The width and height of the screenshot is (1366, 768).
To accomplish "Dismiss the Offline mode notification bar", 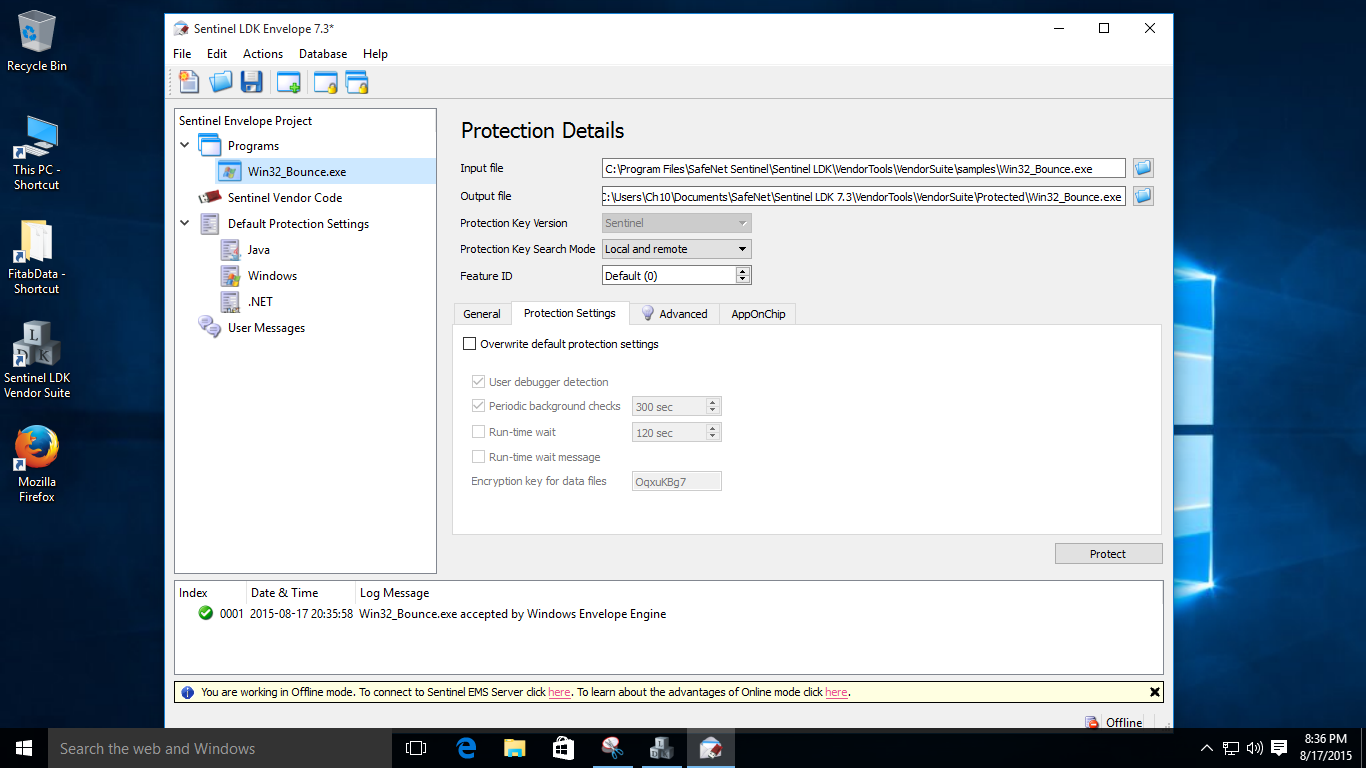I will [1154, 692].
